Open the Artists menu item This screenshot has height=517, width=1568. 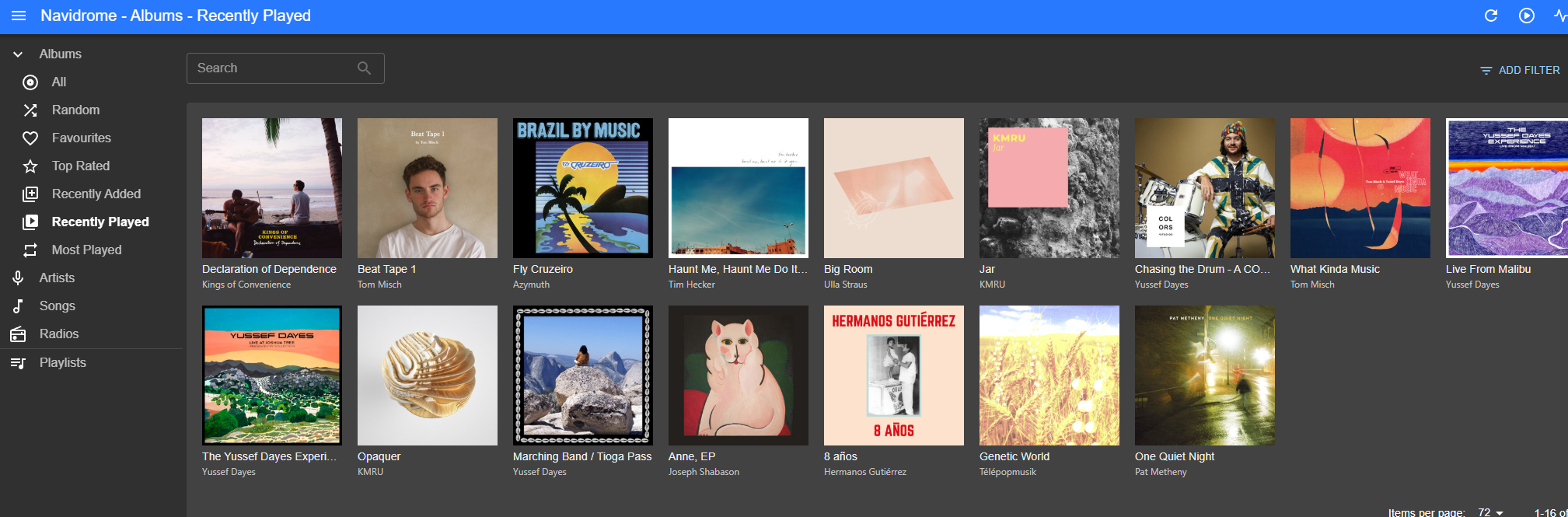[x=57, y=278]
